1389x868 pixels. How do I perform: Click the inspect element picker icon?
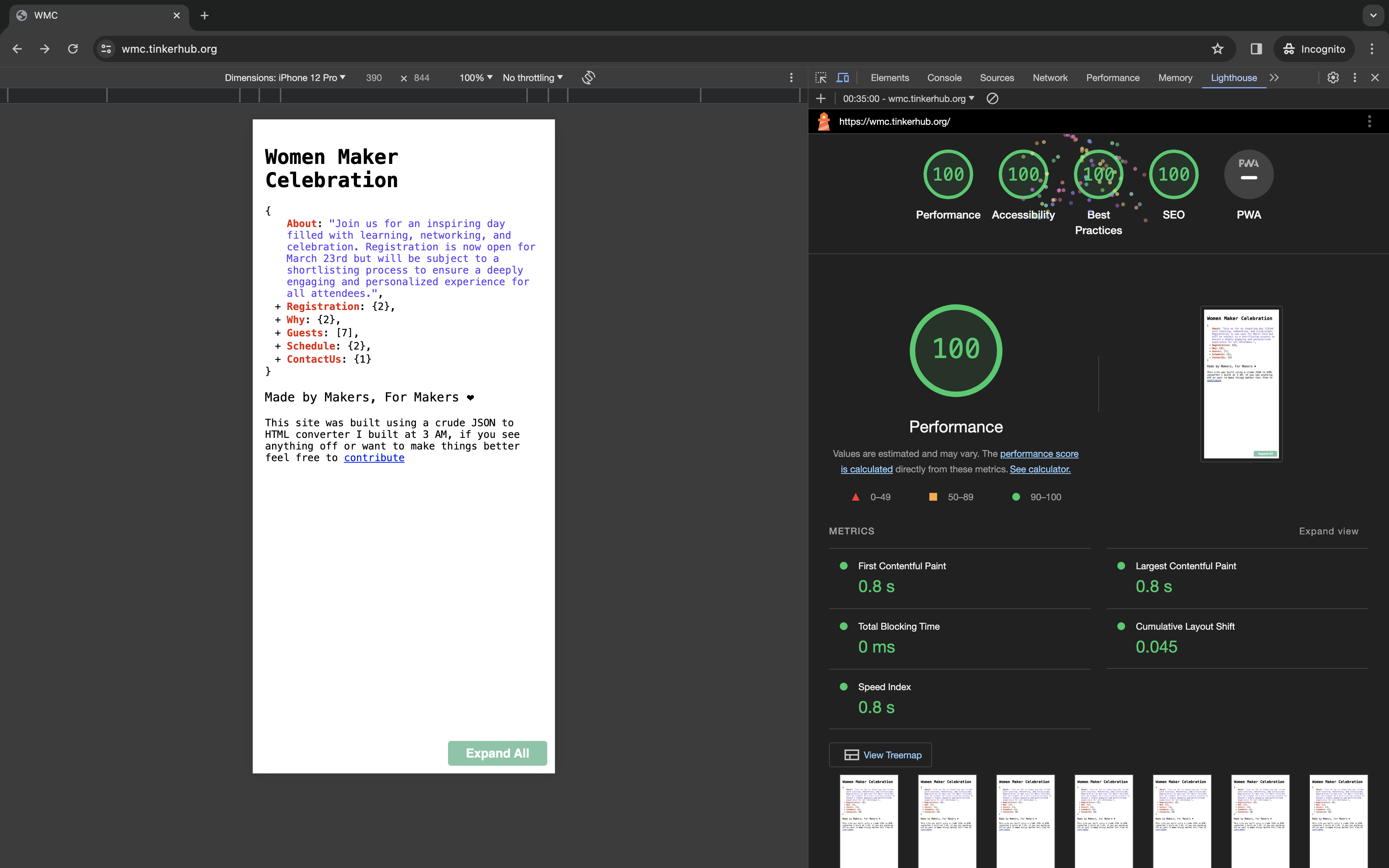pos(821,77)
